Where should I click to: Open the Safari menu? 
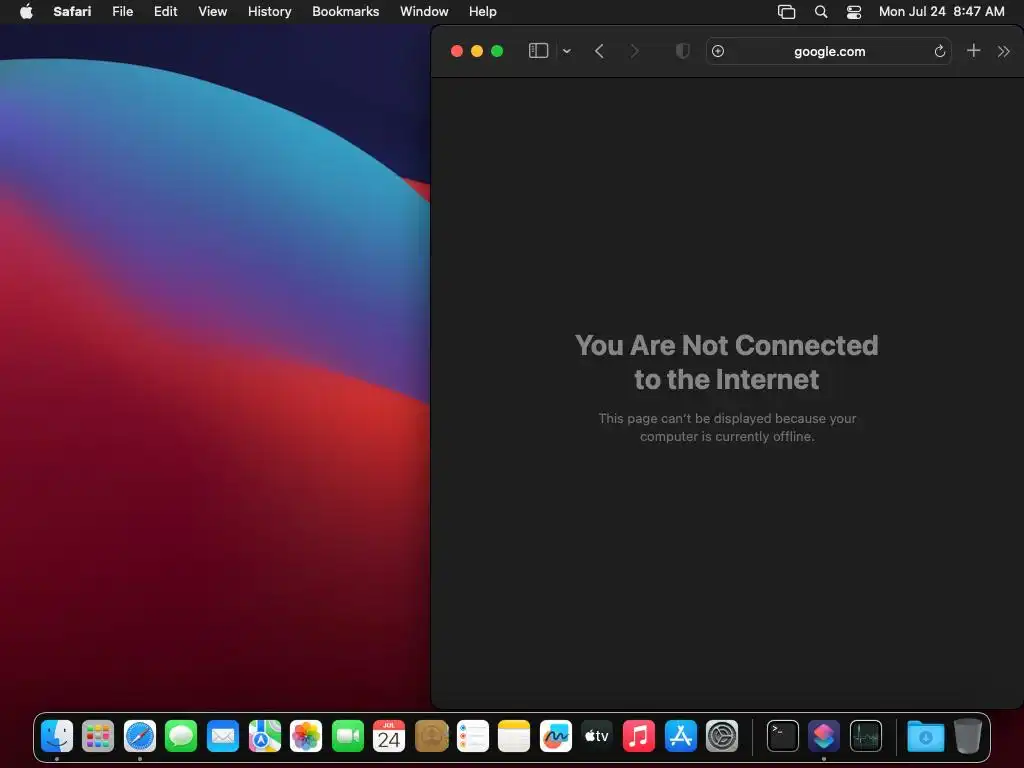point(72,11)
